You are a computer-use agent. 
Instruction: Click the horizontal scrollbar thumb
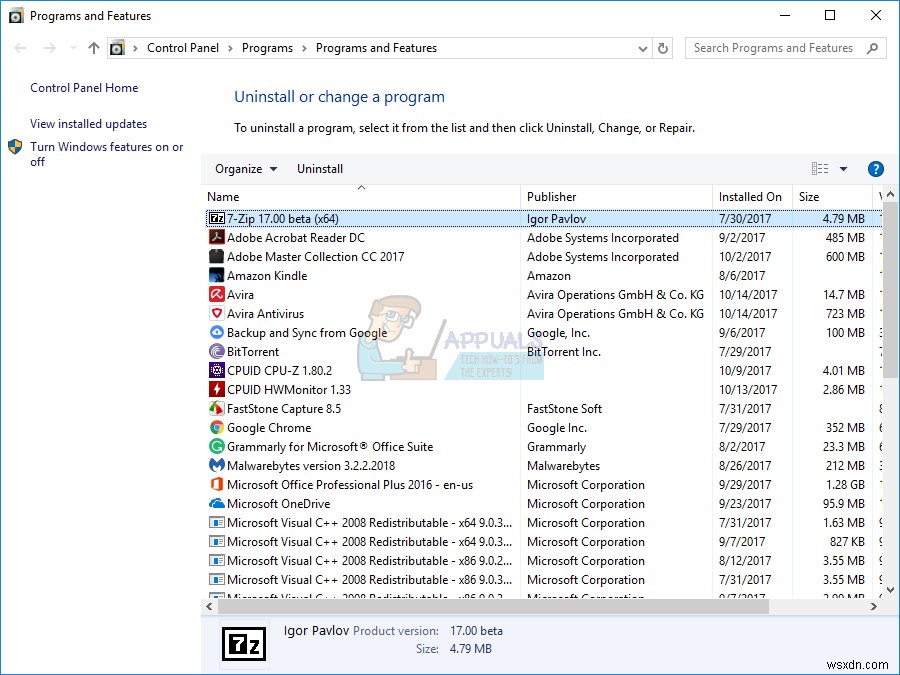coord(492,606)
